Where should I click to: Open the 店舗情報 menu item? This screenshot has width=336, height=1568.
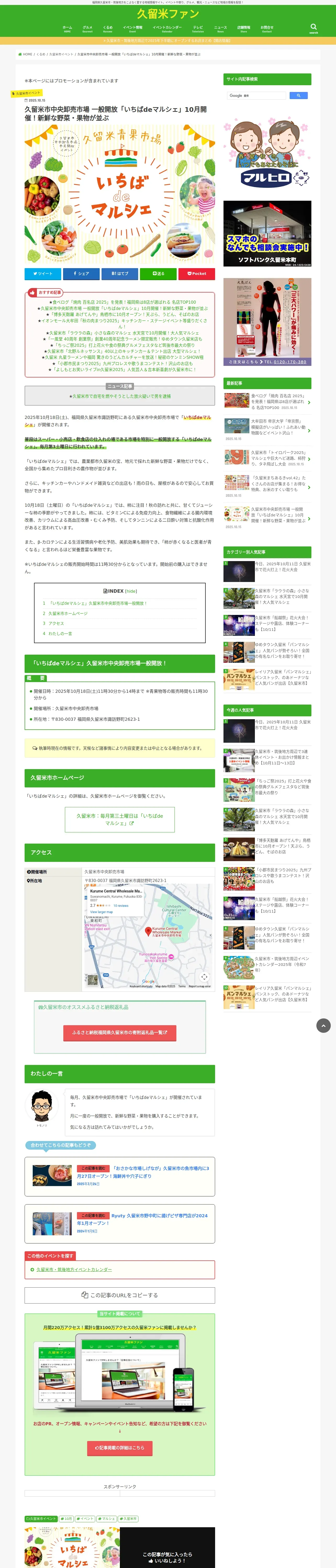(x=243, y=28)
